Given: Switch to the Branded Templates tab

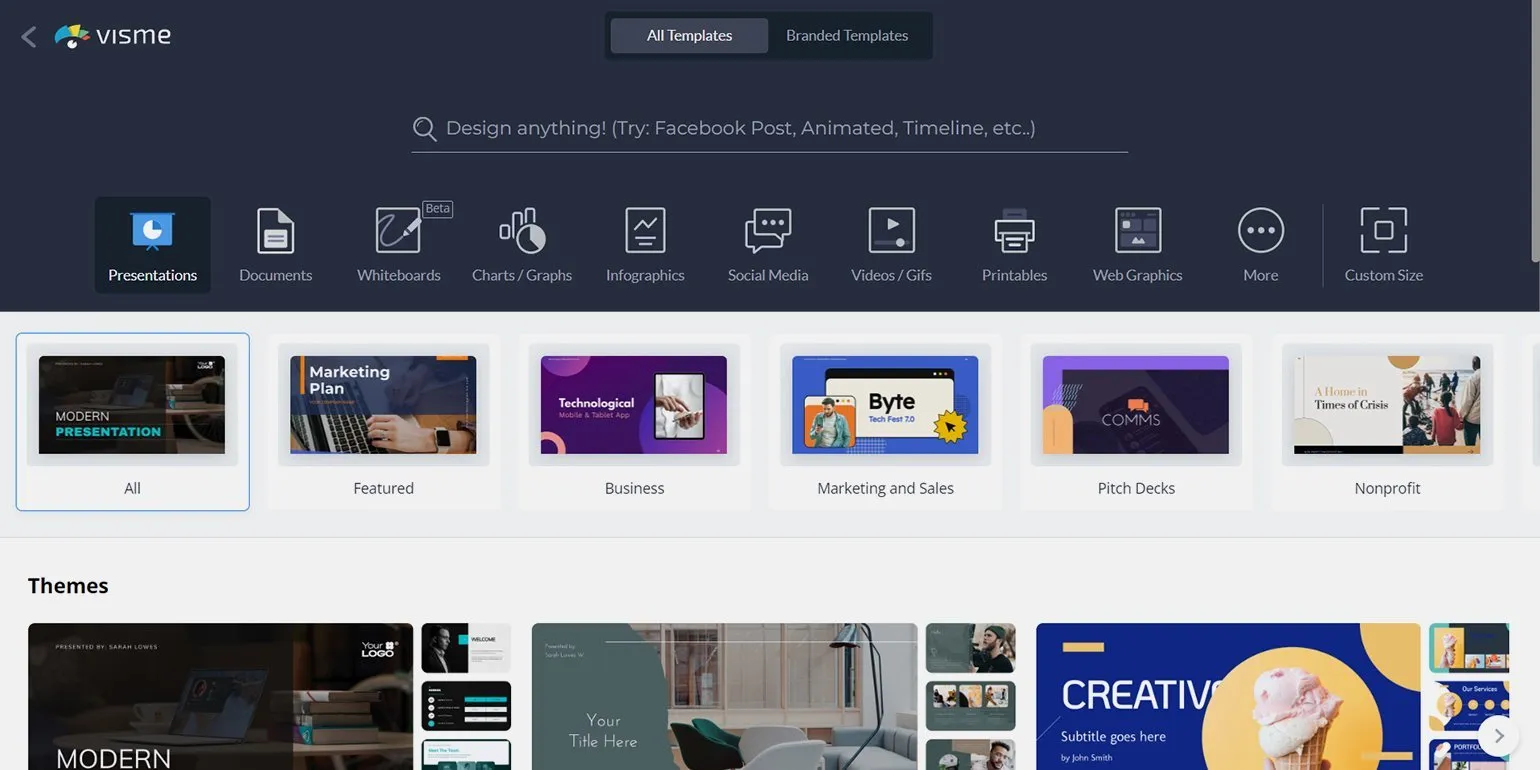Looking at the screenshot, I should point(846,36).
